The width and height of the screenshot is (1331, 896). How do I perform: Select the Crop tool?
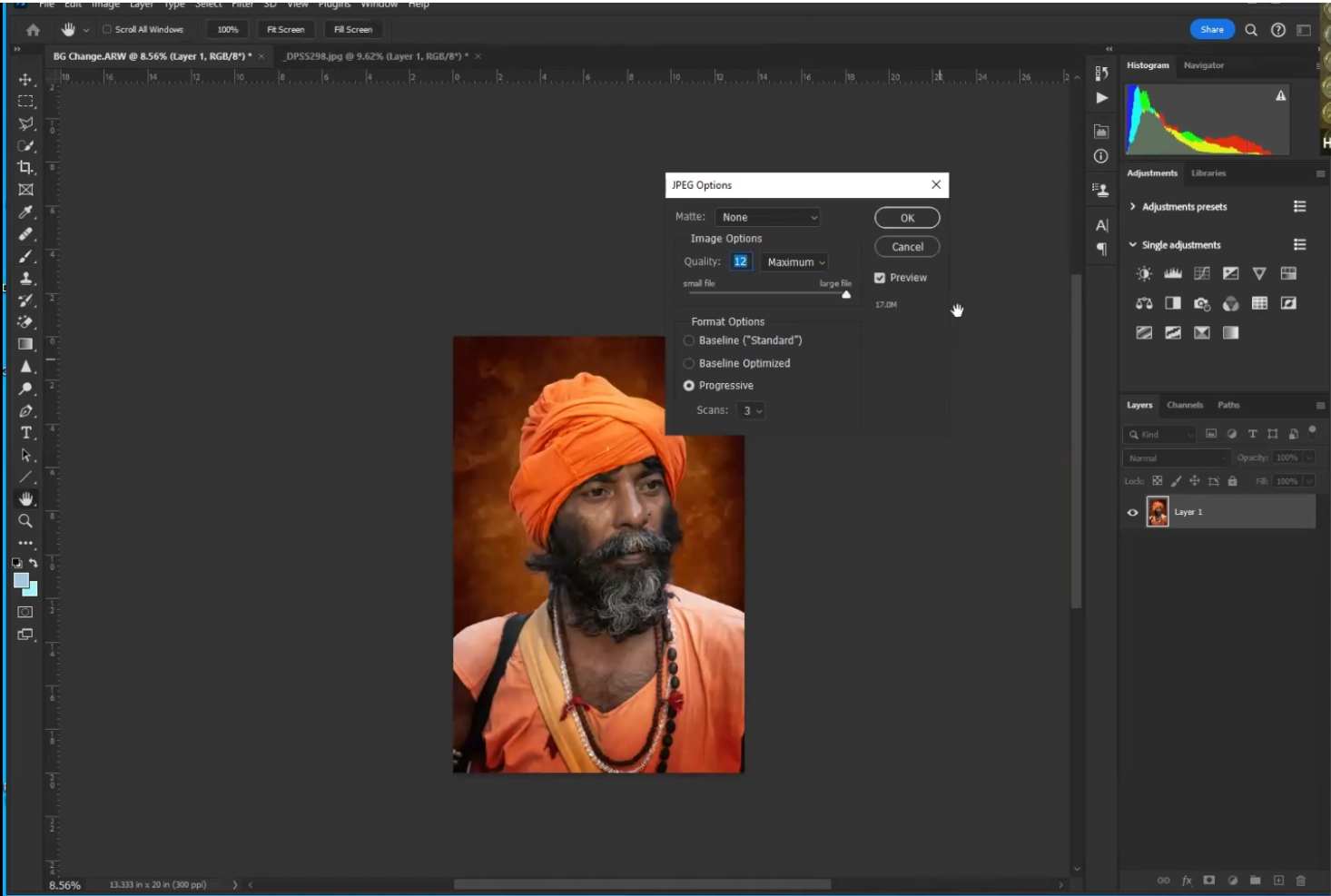tap(25, 167)
